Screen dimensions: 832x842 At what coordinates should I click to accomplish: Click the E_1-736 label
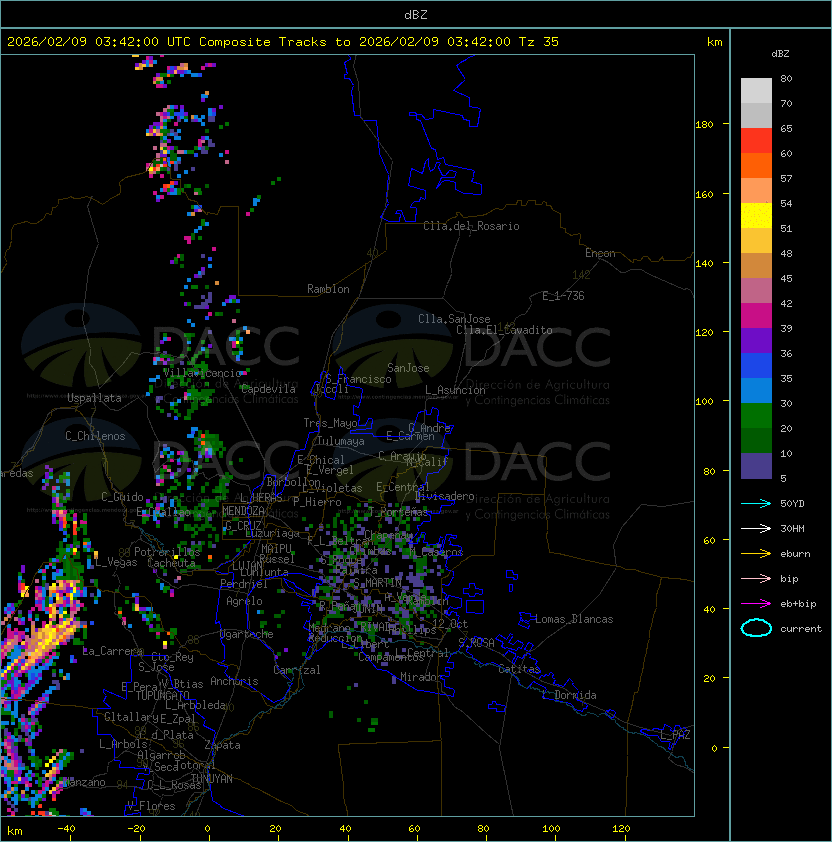[563, 296]
